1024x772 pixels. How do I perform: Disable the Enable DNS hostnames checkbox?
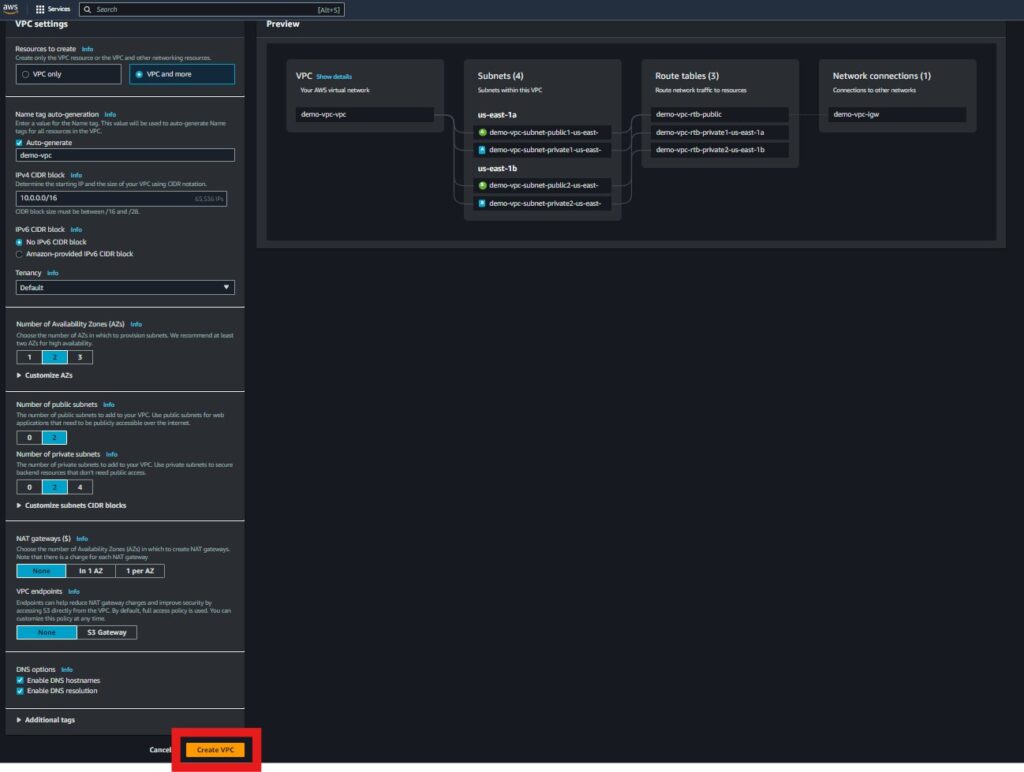pos(21,680)
